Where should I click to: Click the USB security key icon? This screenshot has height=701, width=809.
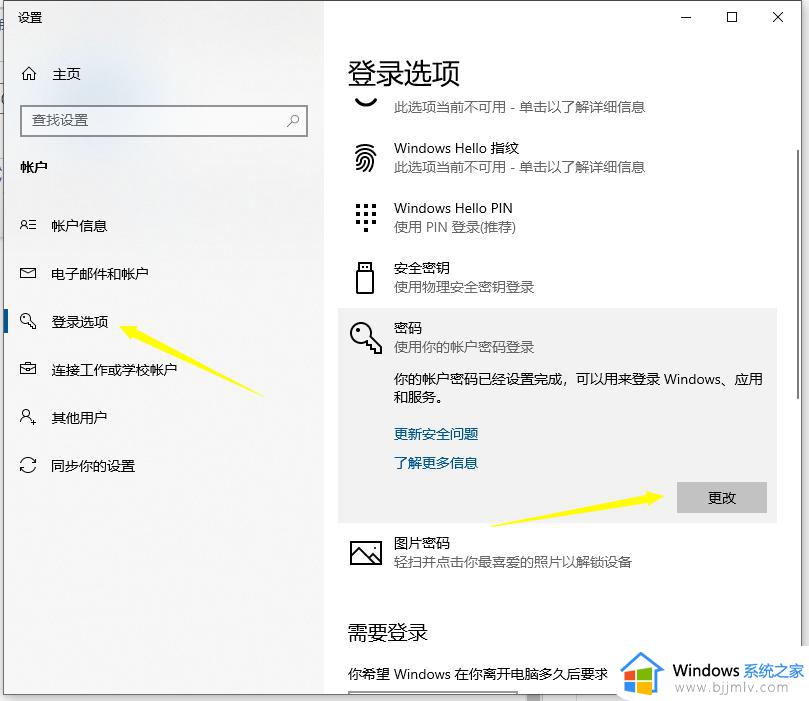click(365, 278)
